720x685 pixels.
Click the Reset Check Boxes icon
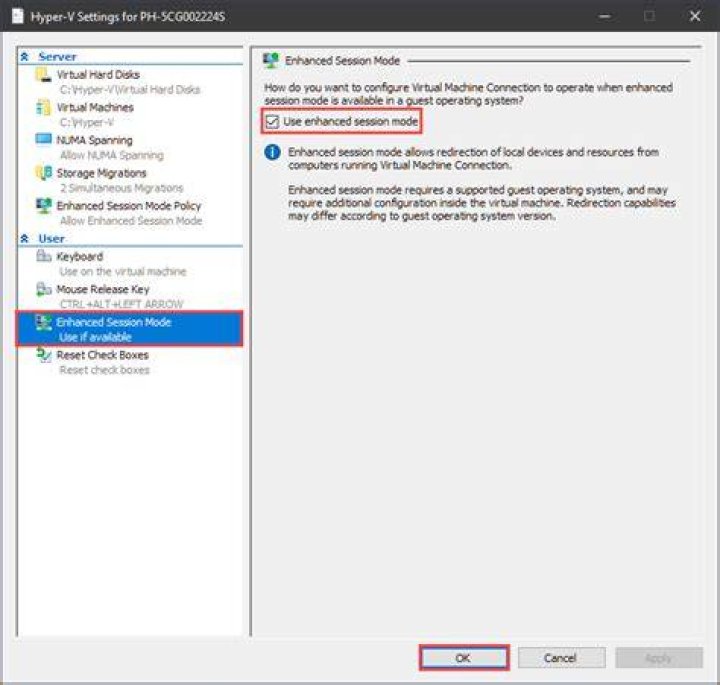(44, 354)
